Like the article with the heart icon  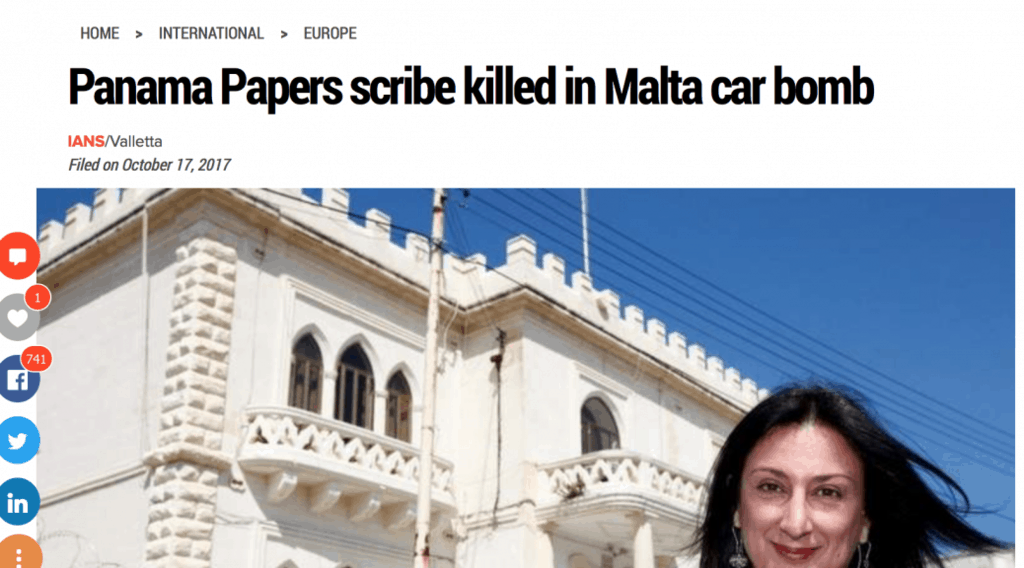pyautogui.click(x=18, y=318)
